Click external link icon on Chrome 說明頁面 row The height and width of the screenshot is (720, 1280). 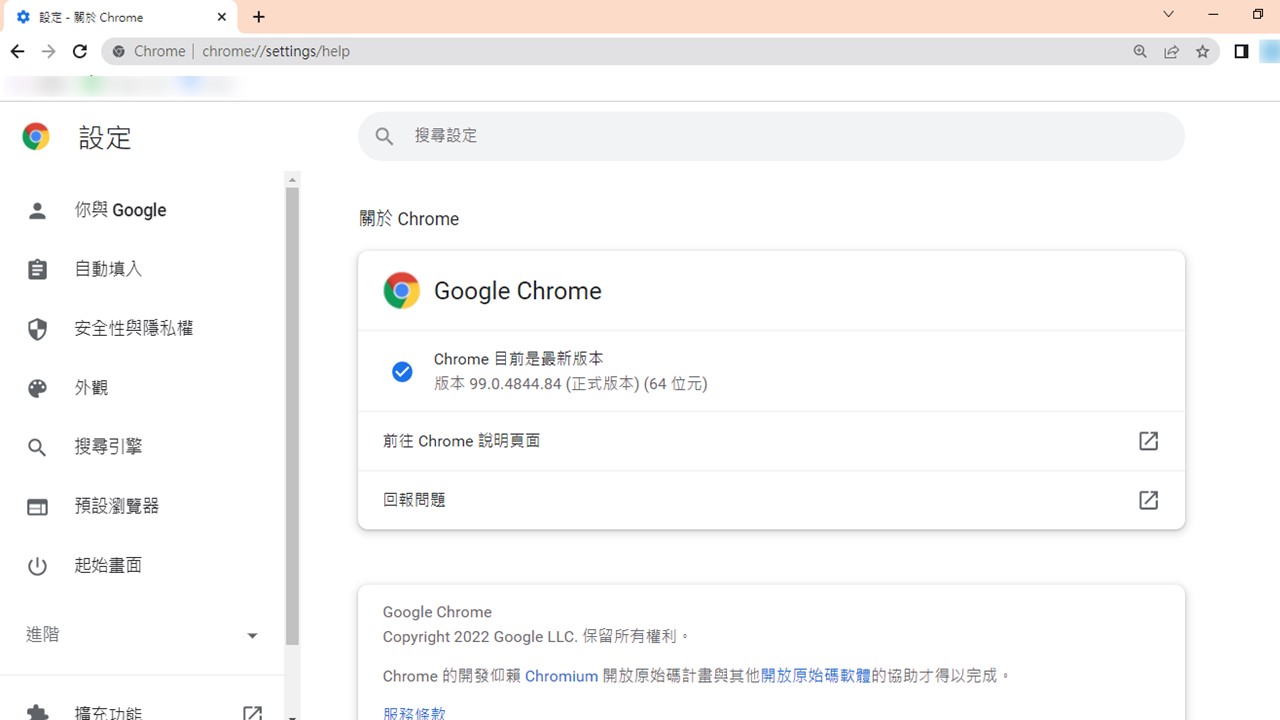pyautogui.click(x=1148, y=441)
